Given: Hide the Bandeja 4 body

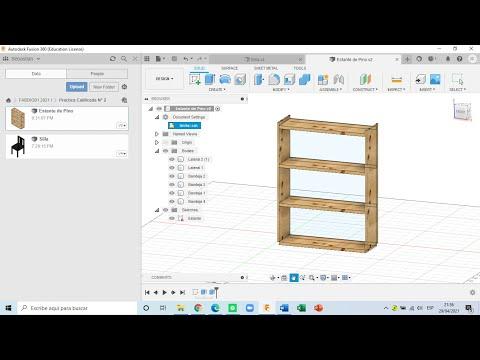Looking at the screenshot, I should 172,201.
